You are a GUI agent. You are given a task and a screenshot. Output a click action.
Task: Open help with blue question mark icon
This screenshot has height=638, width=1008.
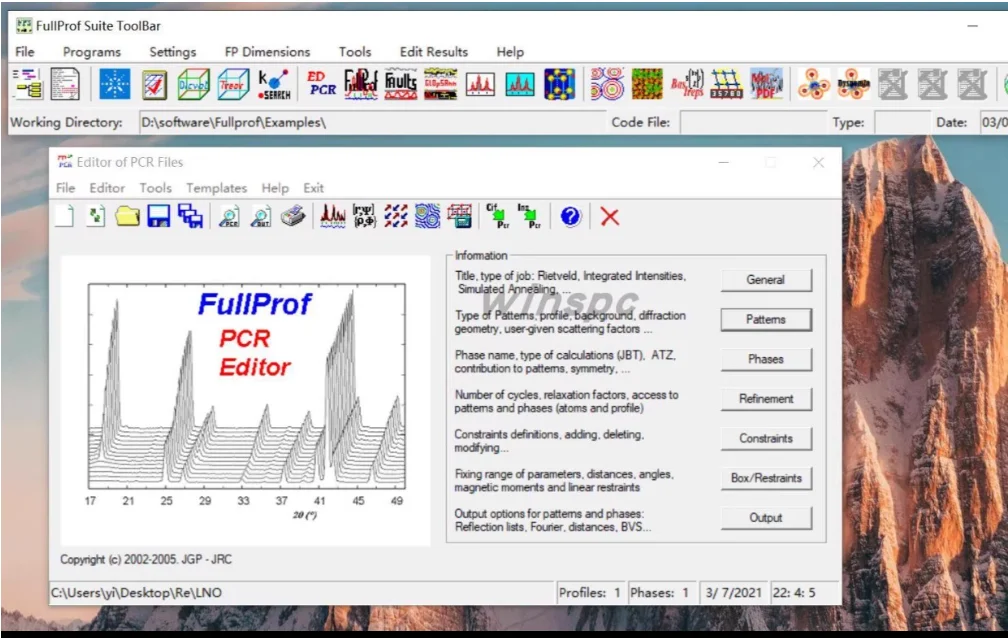coord(570,216)
